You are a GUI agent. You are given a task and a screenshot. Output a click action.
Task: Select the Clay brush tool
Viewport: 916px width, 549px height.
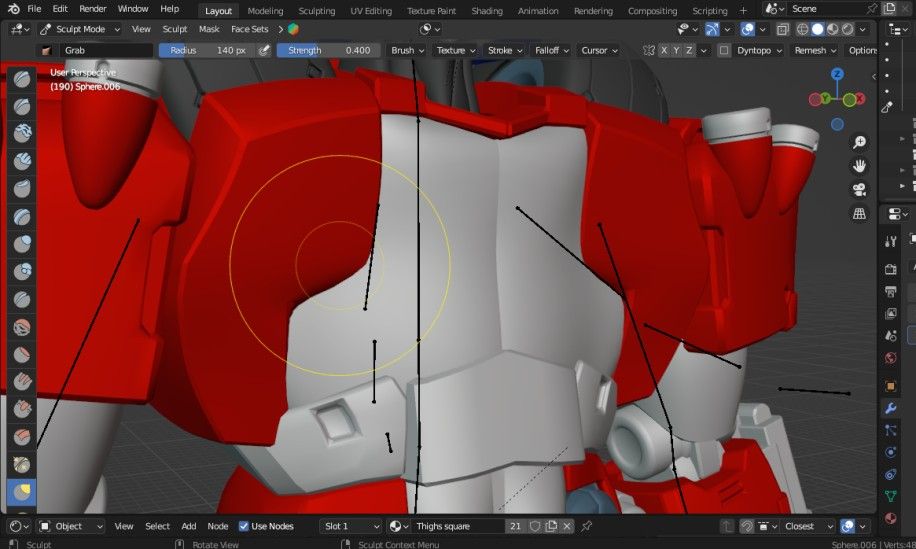[22, 134]
